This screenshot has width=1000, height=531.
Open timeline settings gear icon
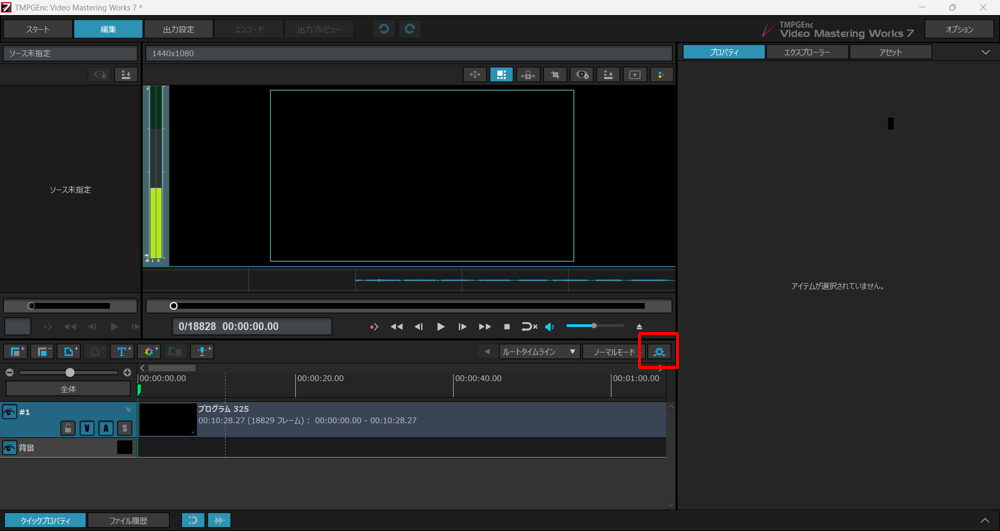[x=659, y=352]
